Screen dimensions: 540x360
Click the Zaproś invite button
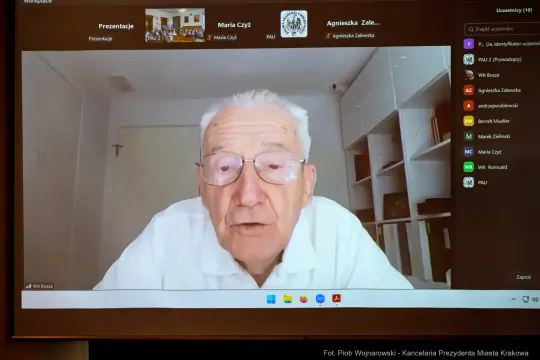tap(523, 277)
